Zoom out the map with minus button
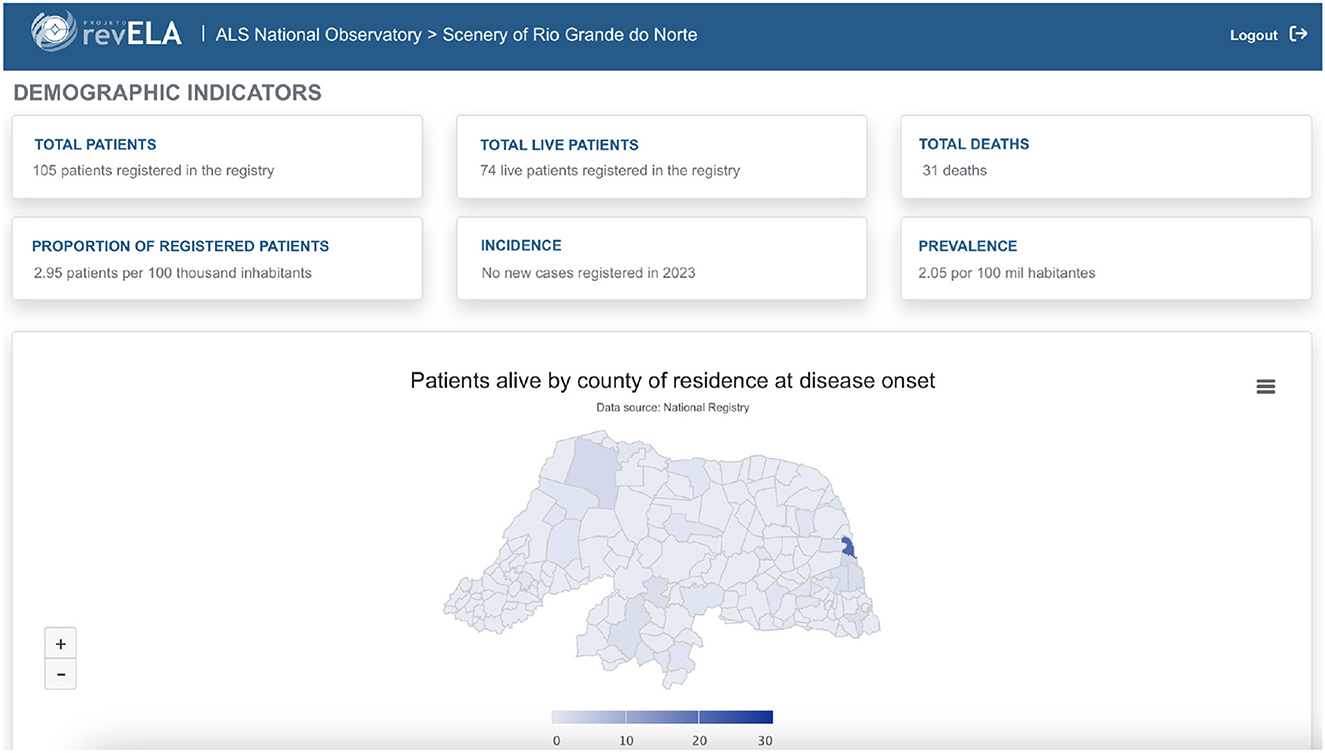 coord(61,675)
